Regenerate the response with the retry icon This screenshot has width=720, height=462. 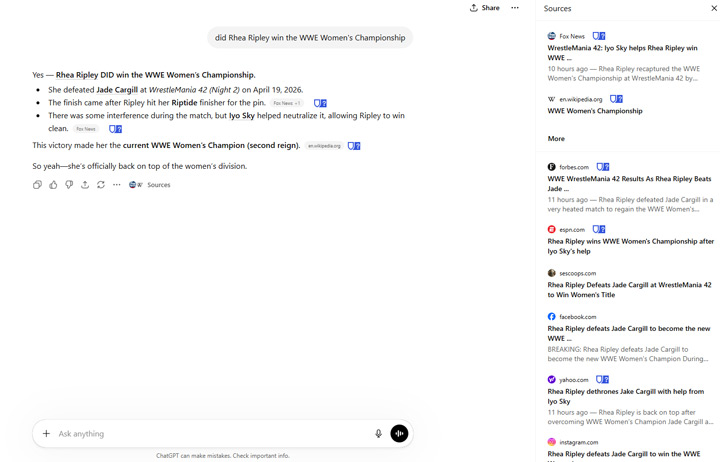click(101, 185)
